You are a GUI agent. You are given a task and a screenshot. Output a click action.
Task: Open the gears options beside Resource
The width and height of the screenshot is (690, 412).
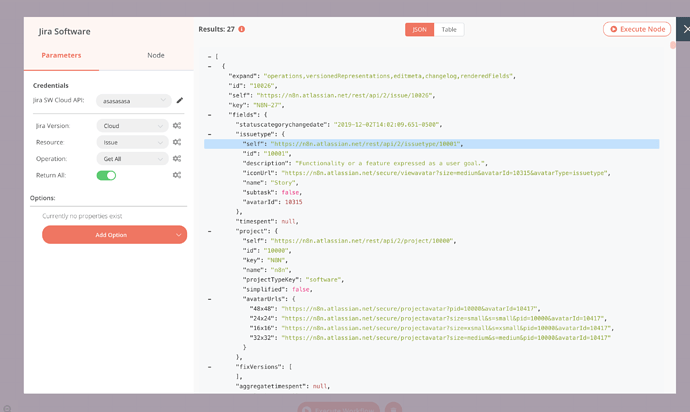point(176,142)
